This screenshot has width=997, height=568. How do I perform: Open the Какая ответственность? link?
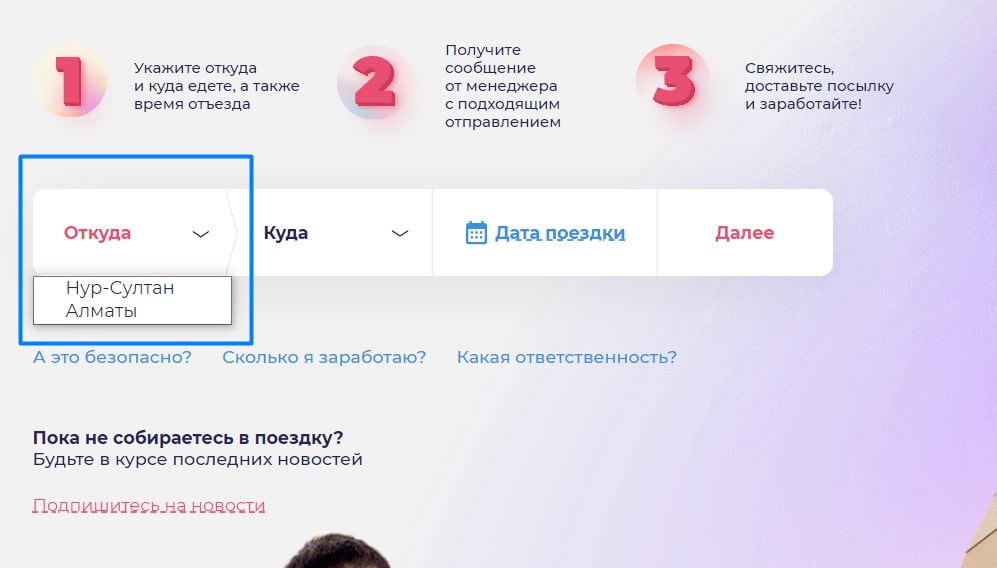pyautogui.click(x=567, y=357)
